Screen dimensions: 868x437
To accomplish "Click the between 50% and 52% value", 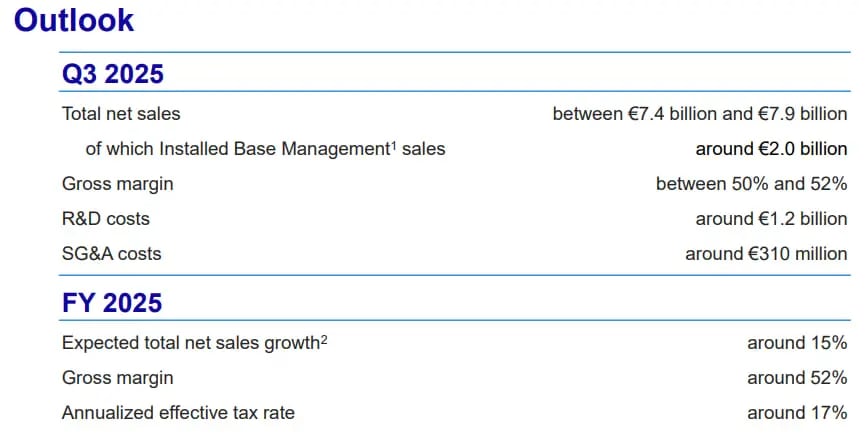I will pos(751,183).
